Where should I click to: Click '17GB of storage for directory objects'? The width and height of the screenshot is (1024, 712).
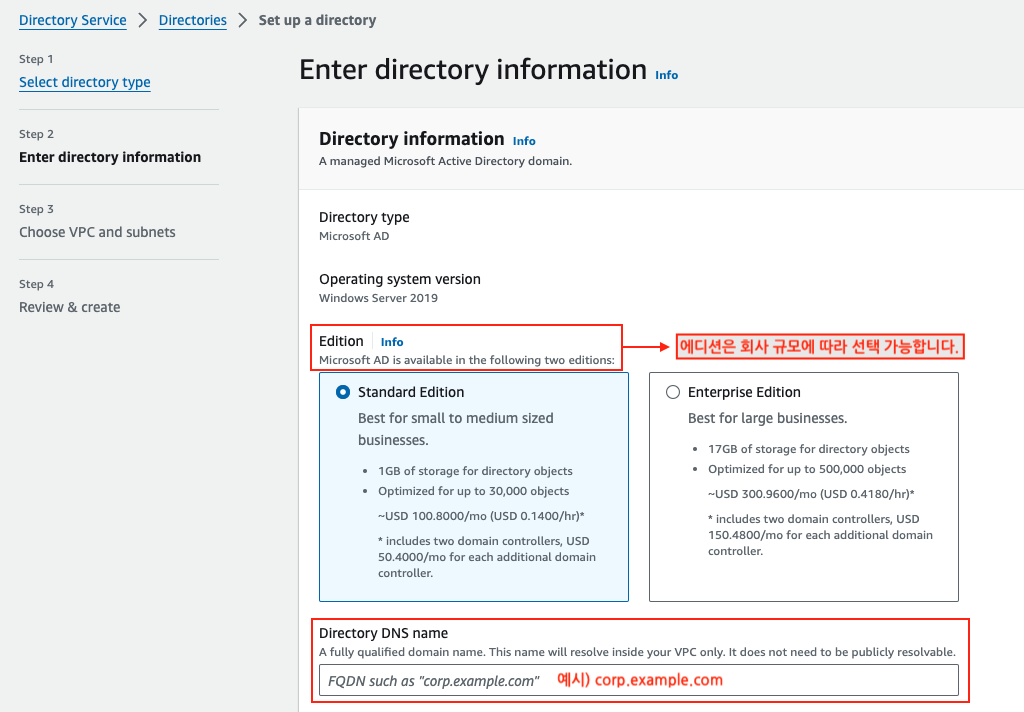808,449
